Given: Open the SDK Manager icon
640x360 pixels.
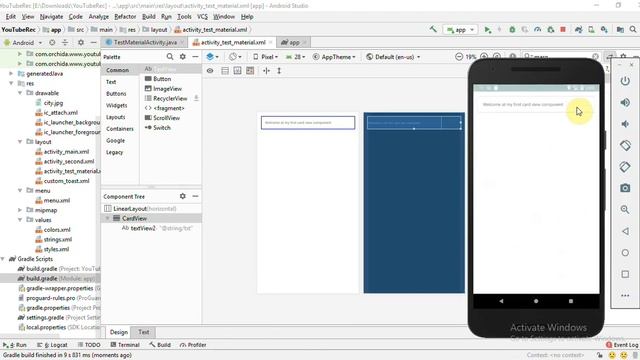Looking at the screenshot, I should tap(604, 29).
